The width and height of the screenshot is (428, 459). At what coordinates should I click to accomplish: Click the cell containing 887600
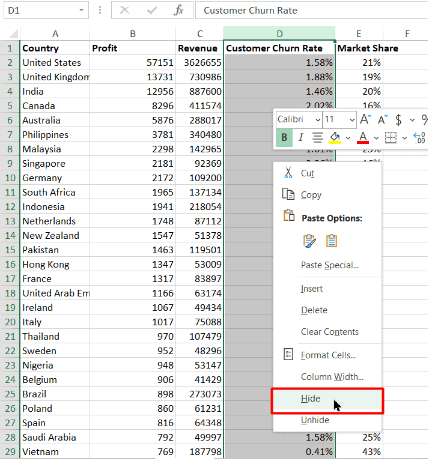coord(199,91)
